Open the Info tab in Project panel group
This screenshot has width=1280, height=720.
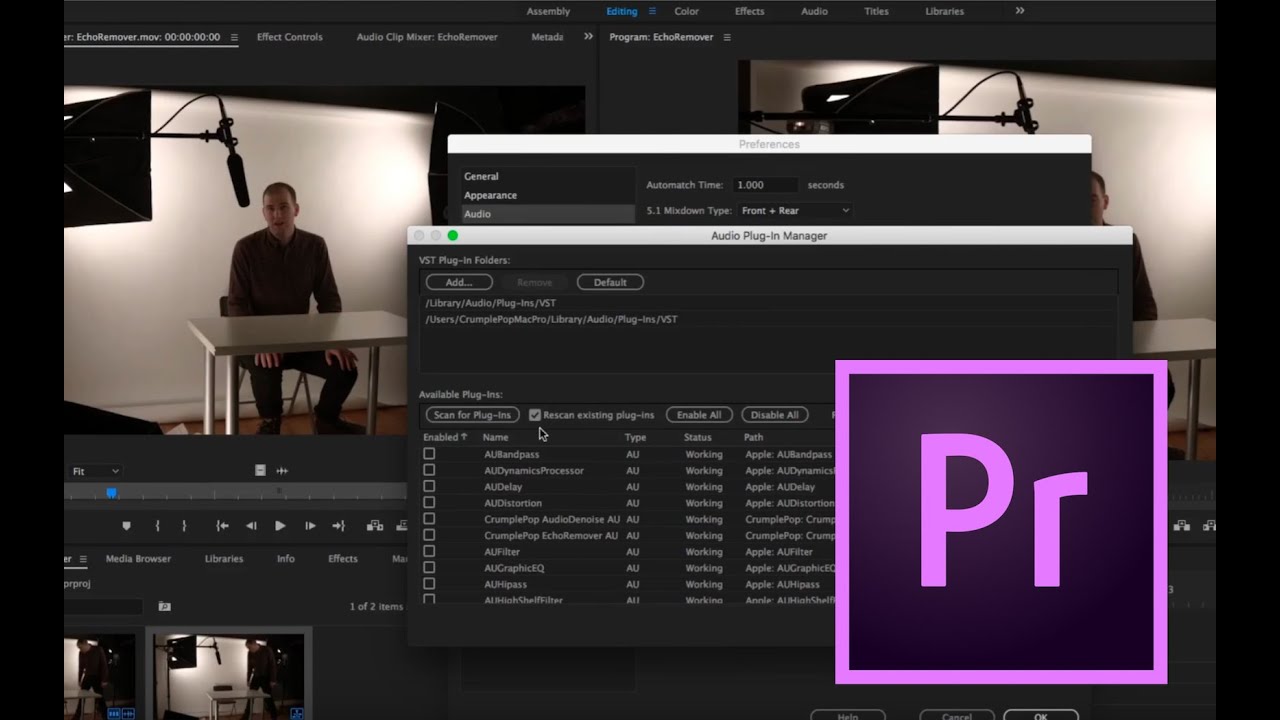[x=286, y=559]
